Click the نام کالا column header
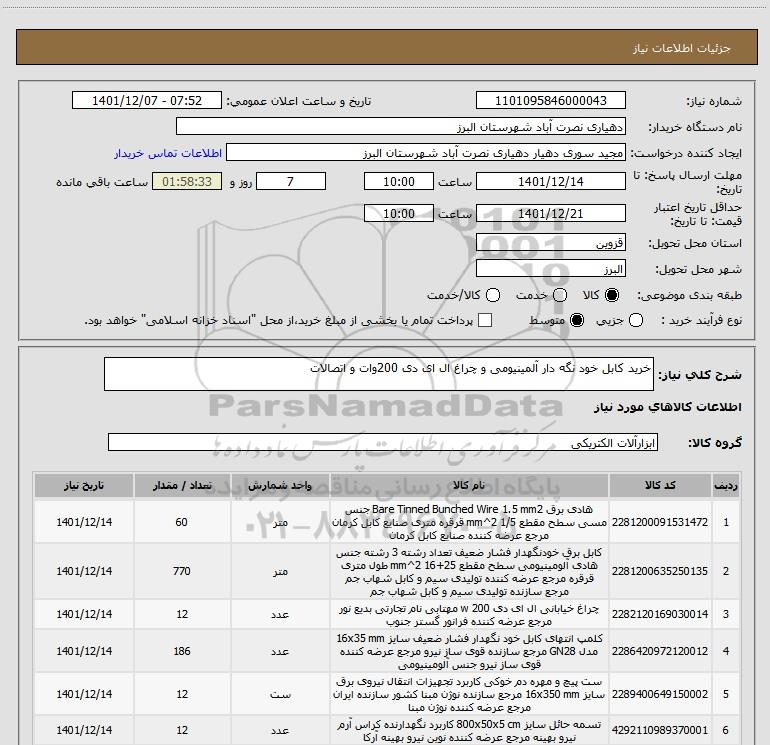The width and height of the screenshot is (770, 745). [469, 486]
